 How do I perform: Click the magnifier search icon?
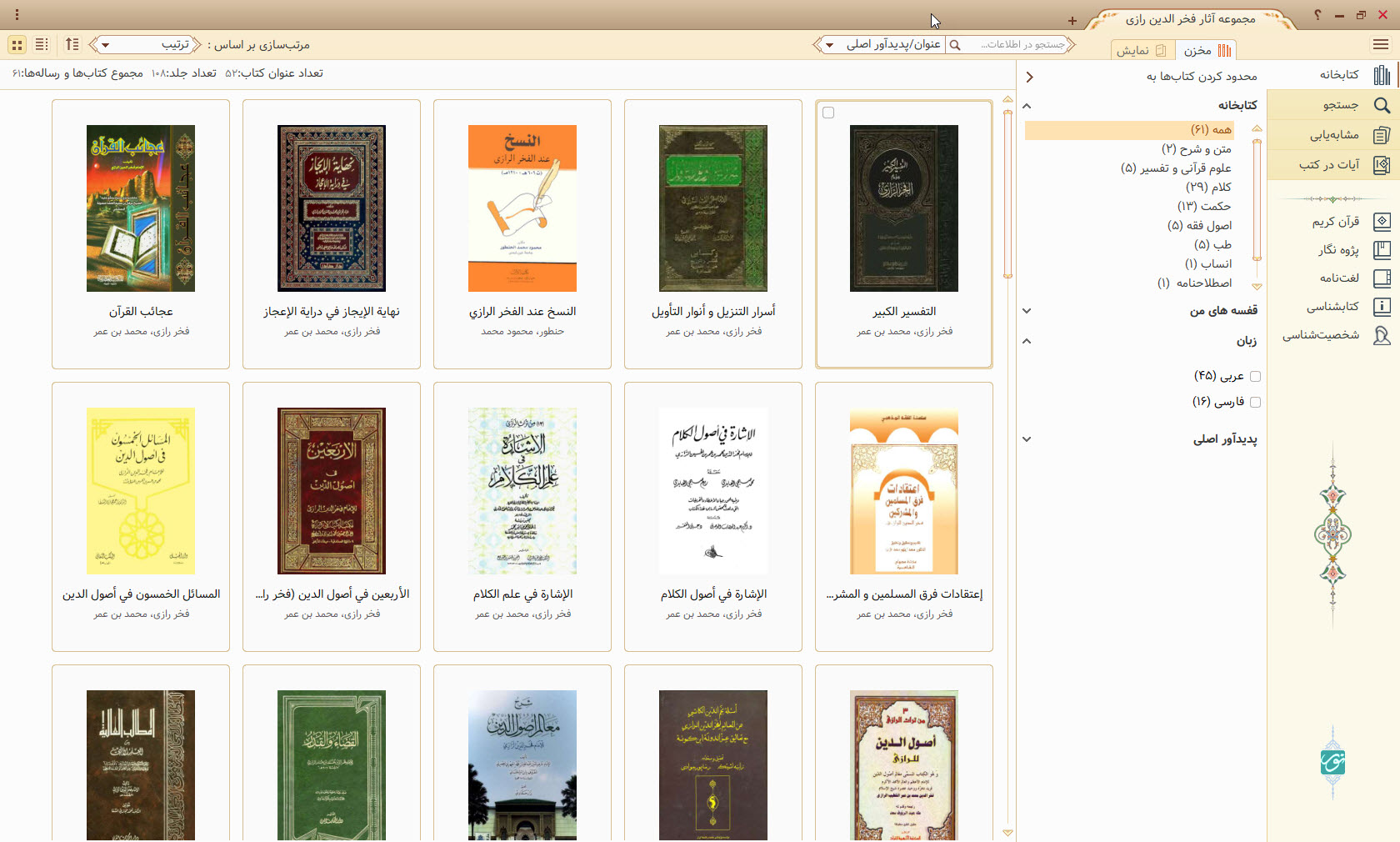(x=955, y=45)
